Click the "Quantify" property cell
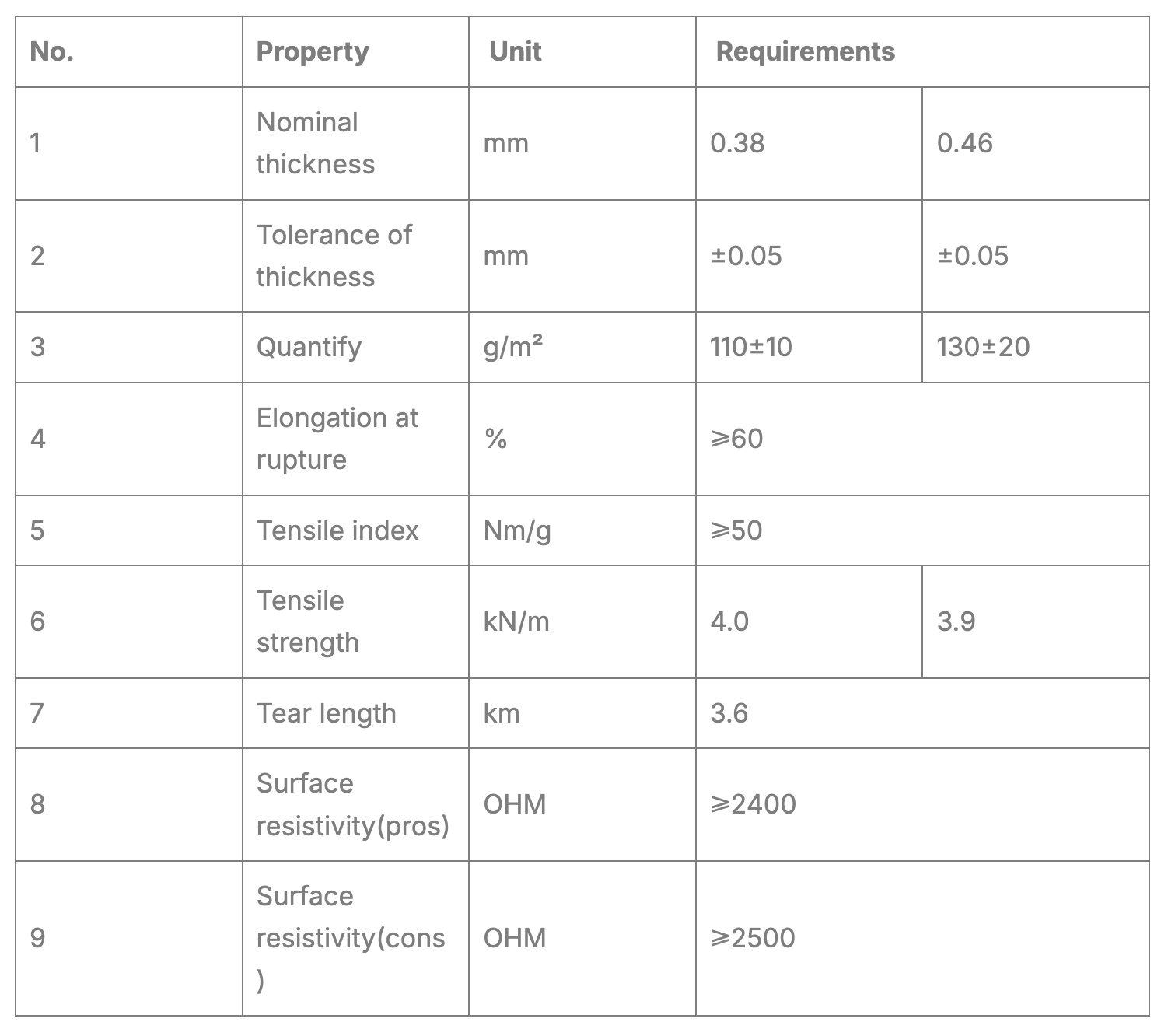 point(309,347)
